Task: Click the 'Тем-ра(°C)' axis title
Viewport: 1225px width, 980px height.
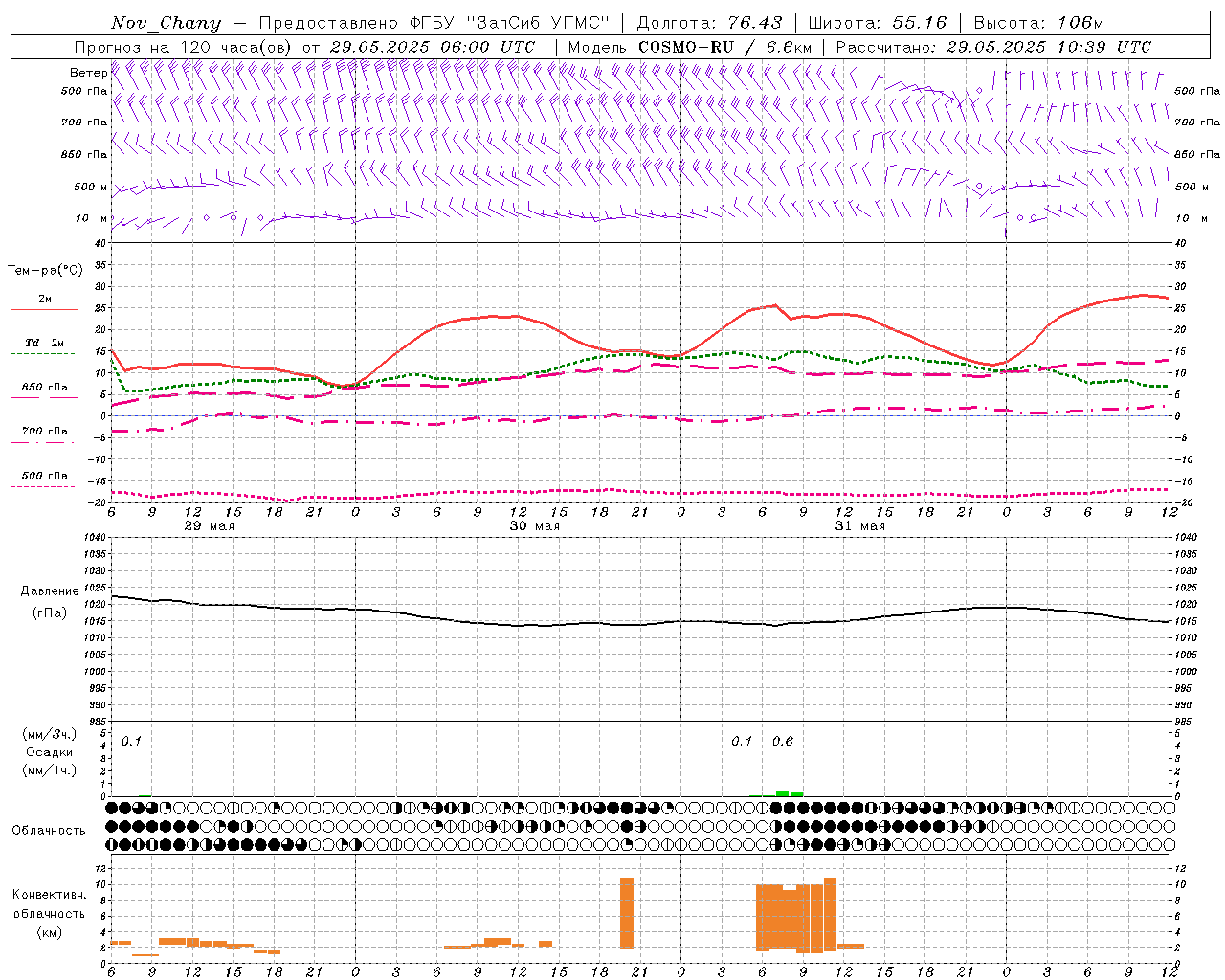Action: coord(45,271)
